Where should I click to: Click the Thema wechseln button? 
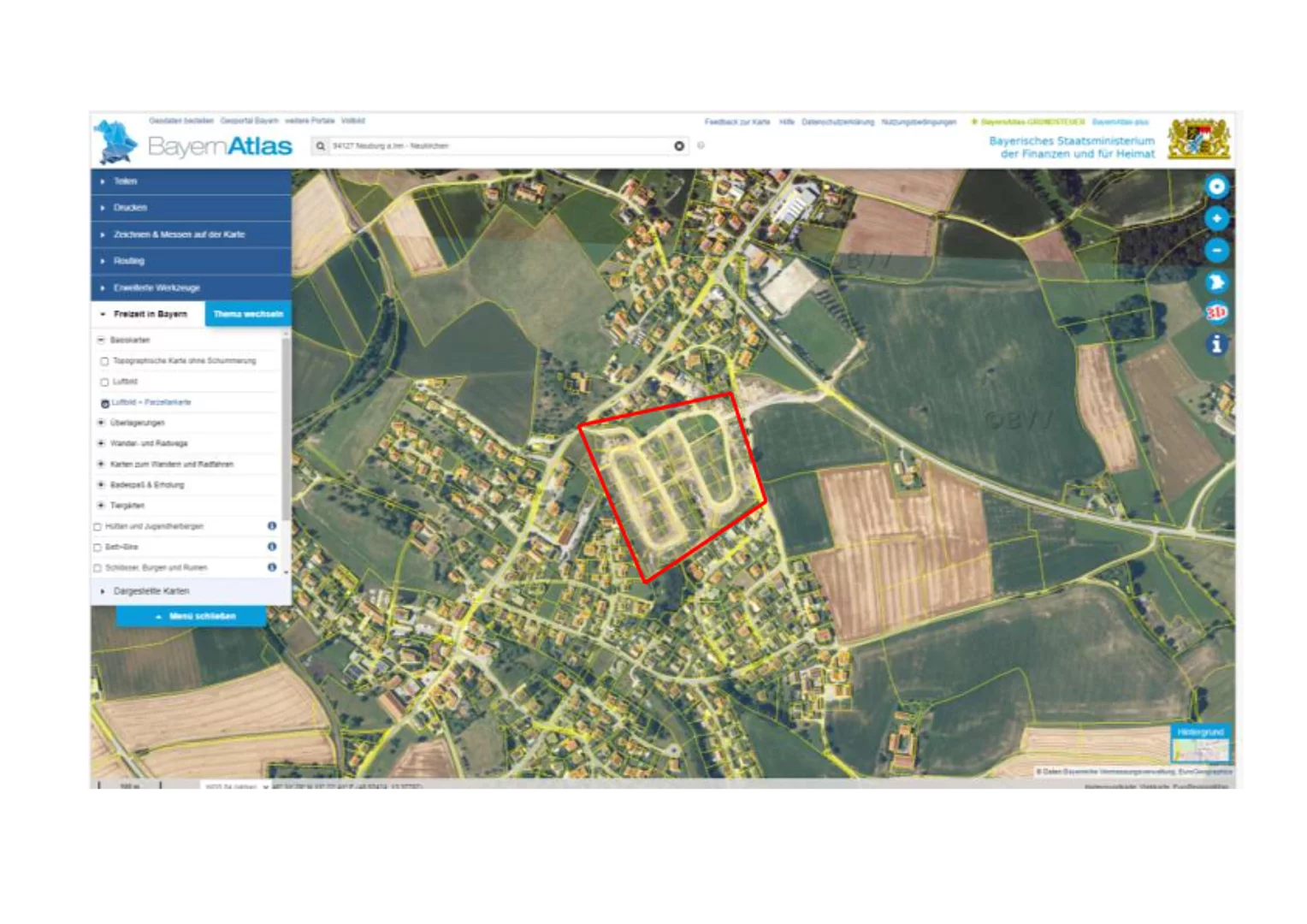tap(248, 314)
